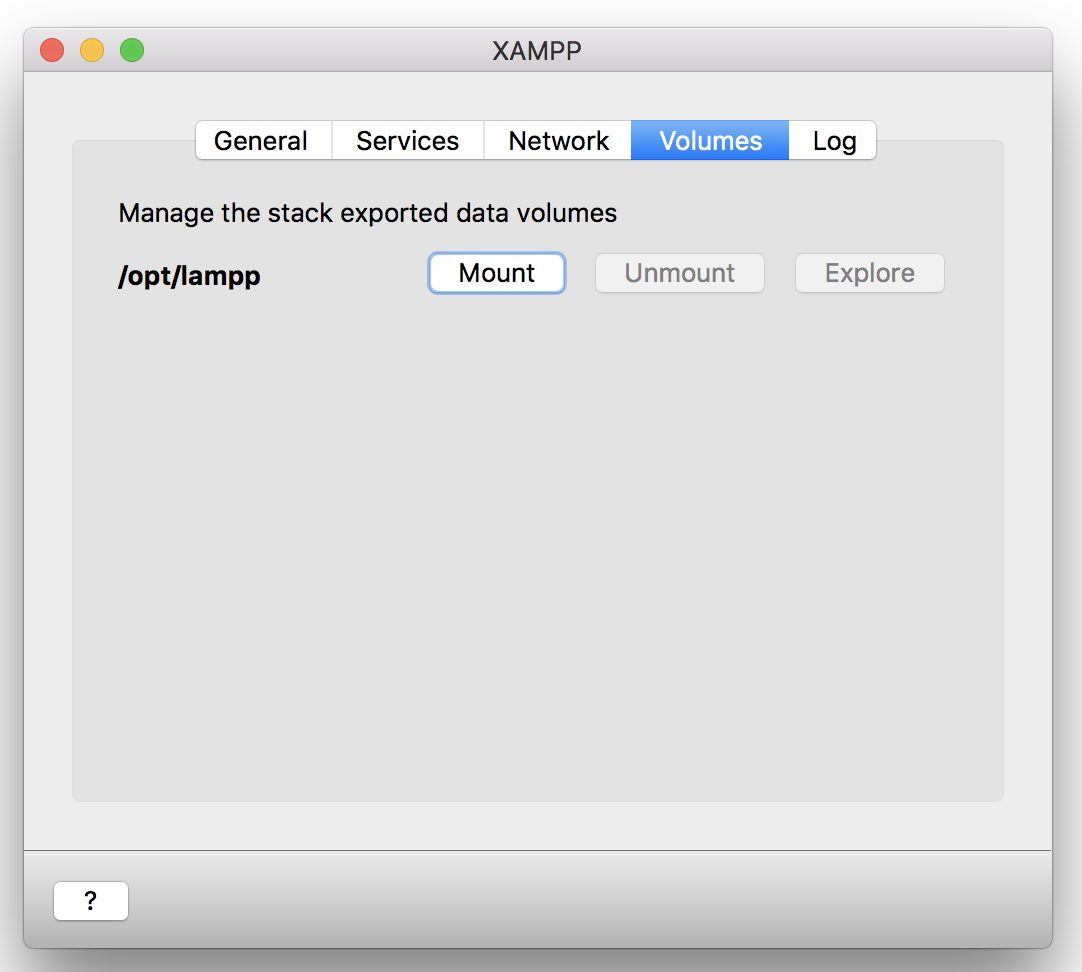Click the XAMPP window title
1082x972 pixels.
[537, 51]
